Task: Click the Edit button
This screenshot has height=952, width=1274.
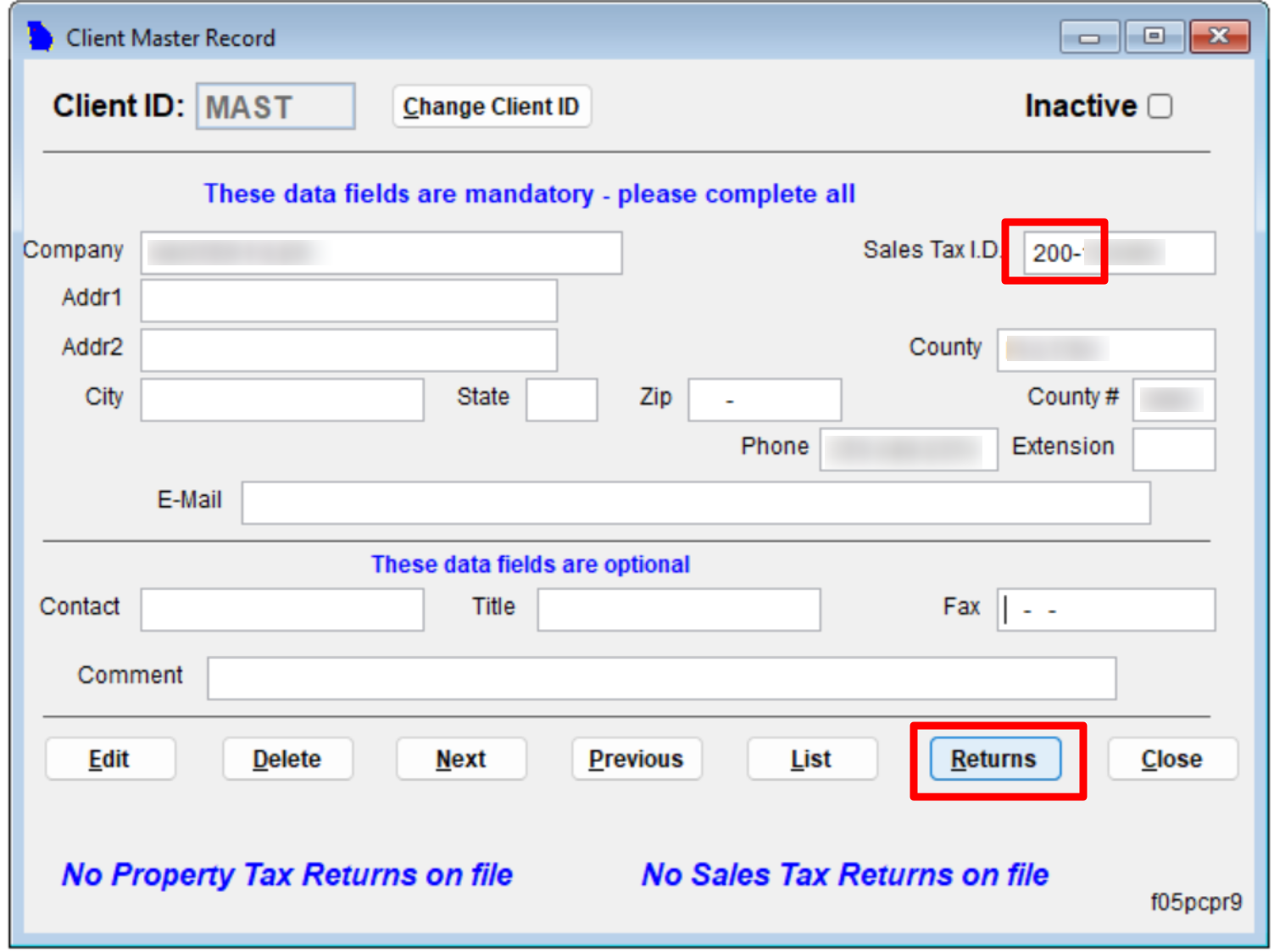Action: [x=110, y=759]
